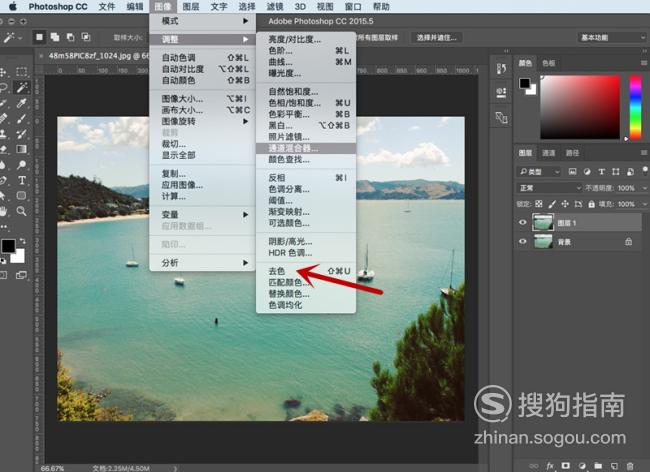The image size is (650, 472).
Task: Filter layers by shape layer icon
Action: (x=616, y=172)
